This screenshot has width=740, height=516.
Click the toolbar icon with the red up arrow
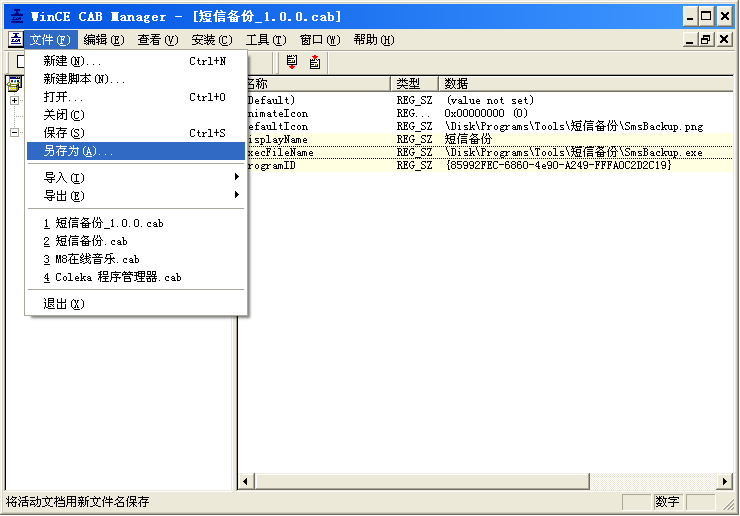coord(315,62)
